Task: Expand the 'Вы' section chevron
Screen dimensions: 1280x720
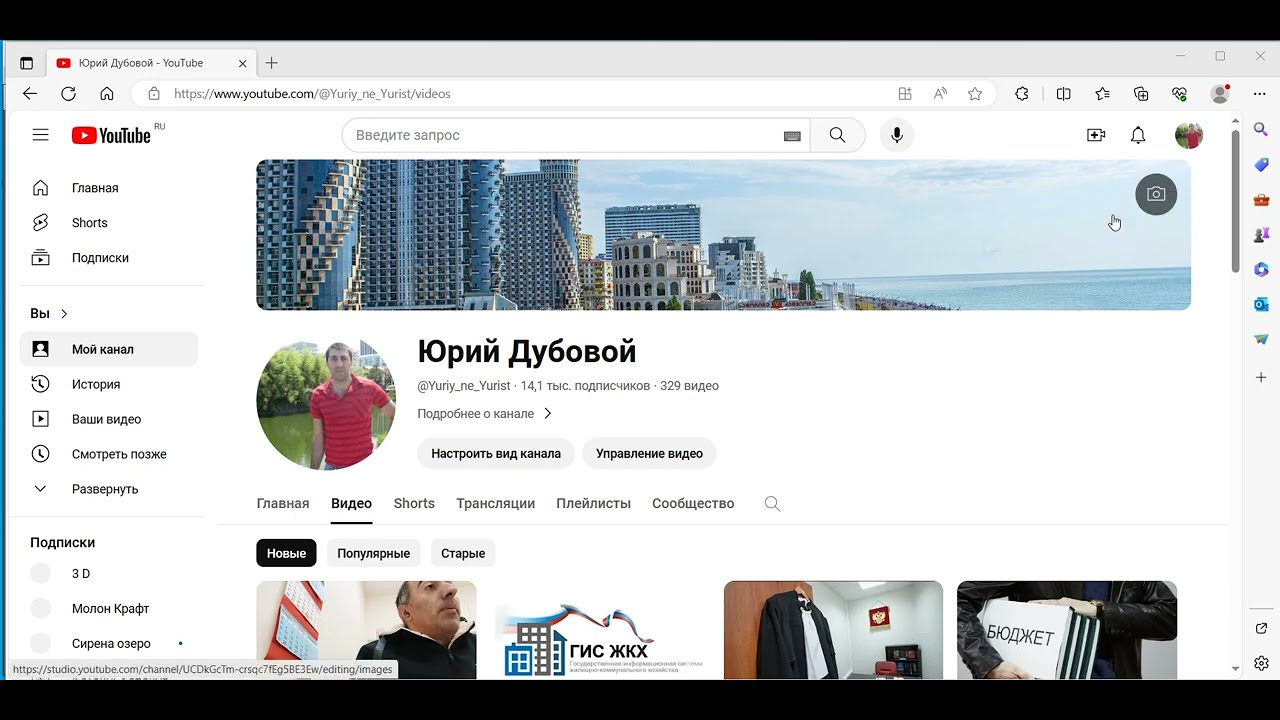Action: point(64,314)
